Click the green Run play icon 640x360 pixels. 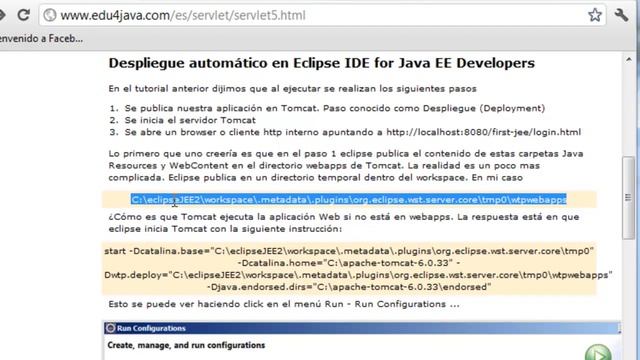point(598,353)
